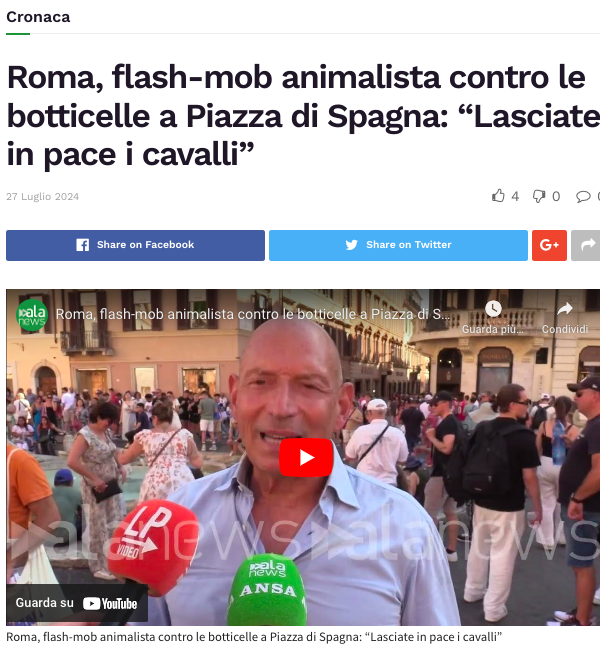The image size is (600, 658).
Task: Click the Guarda più tardi clock icon
Action: [x=493, y=309]
